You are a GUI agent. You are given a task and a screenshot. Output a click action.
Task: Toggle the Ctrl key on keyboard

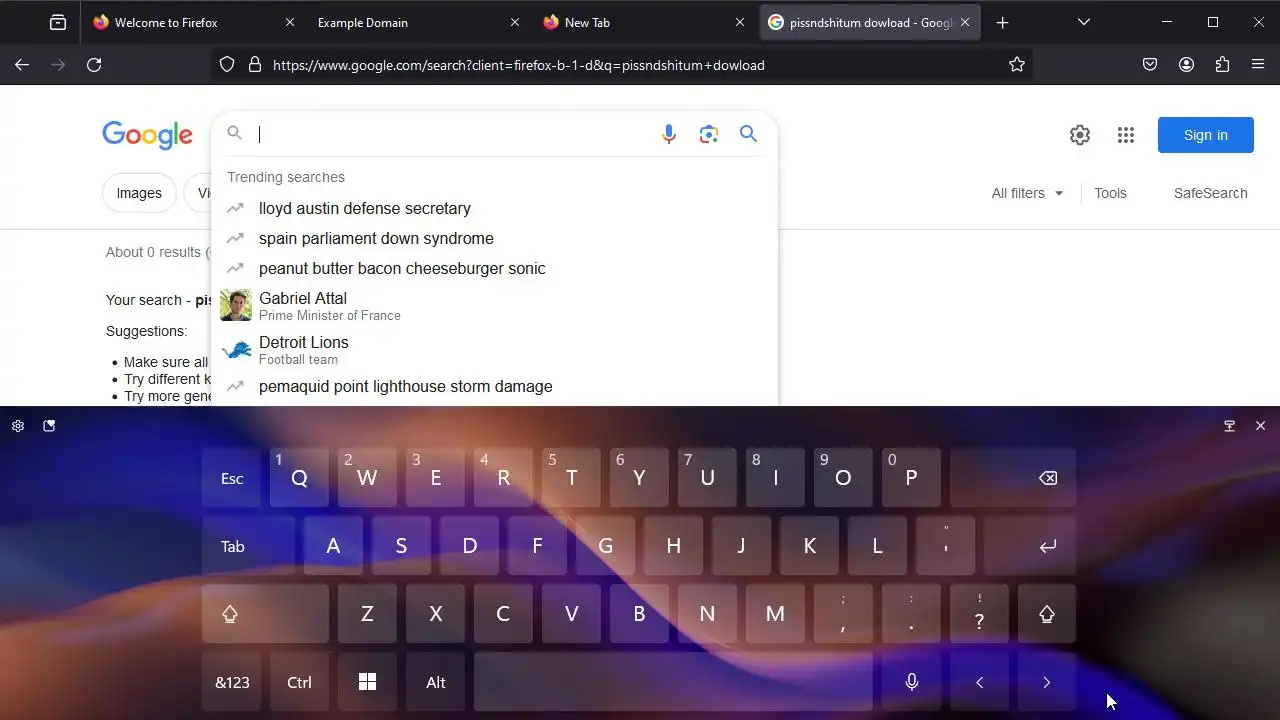[x=299, y=682]
